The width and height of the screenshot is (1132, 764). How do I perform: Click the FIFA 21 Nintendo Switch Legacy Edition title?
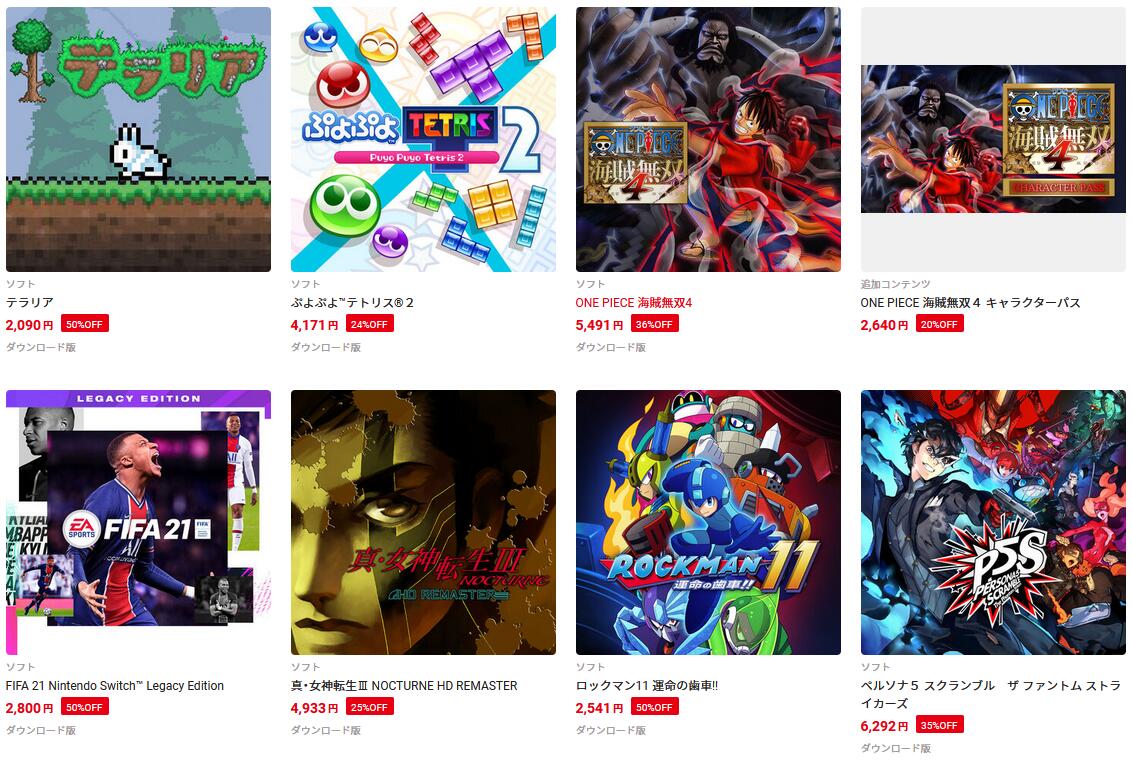click(115, 686)
